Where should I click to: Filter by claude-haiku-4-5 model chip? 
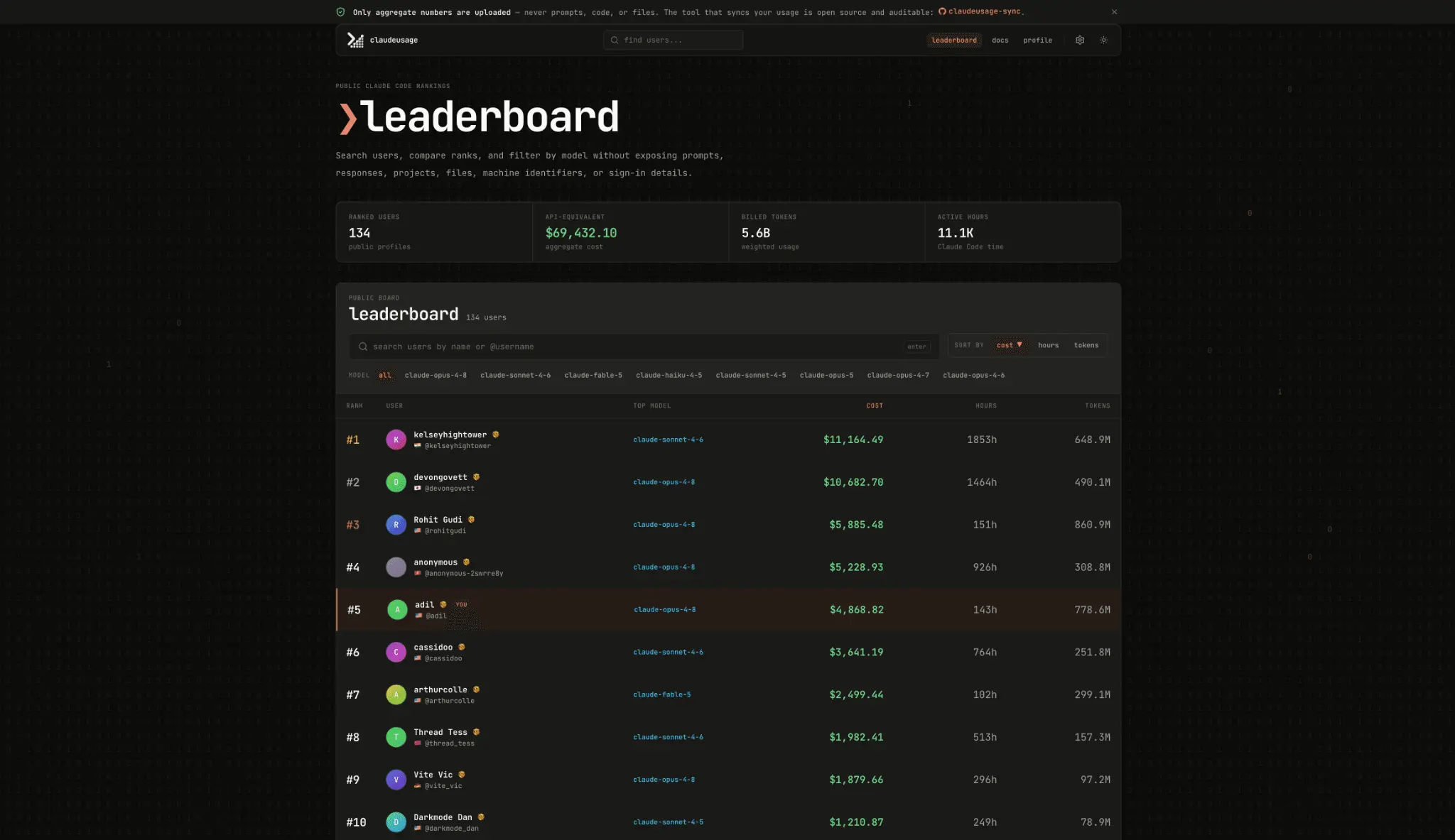(x=669, y=375)
